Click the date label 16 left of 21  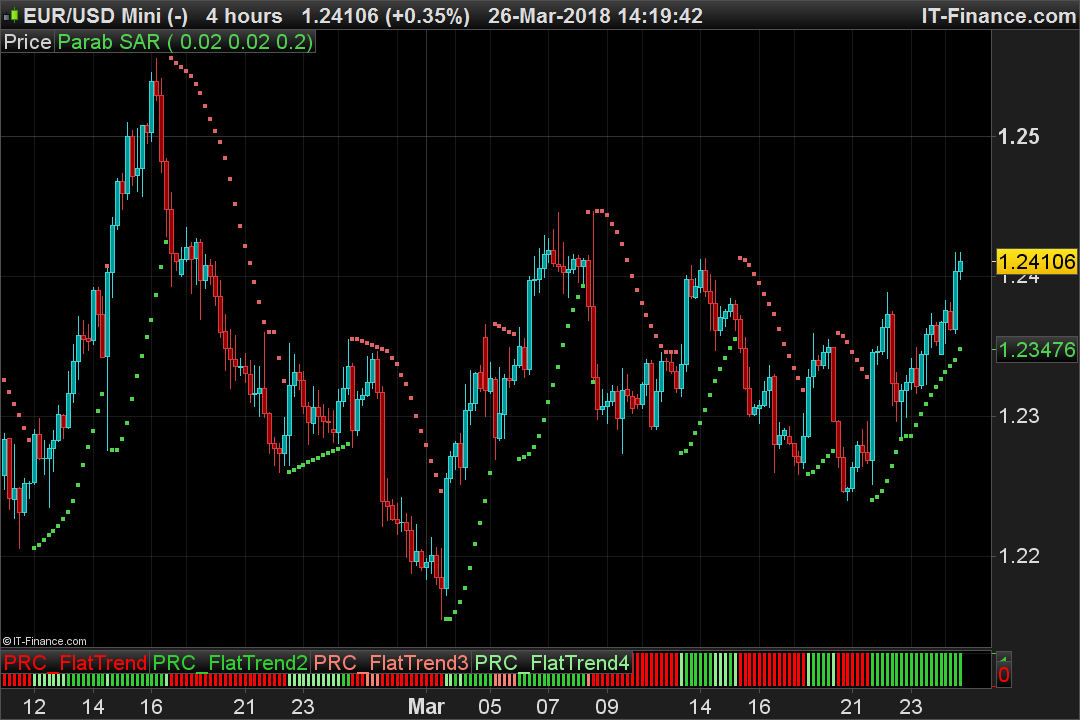(151, 706)
